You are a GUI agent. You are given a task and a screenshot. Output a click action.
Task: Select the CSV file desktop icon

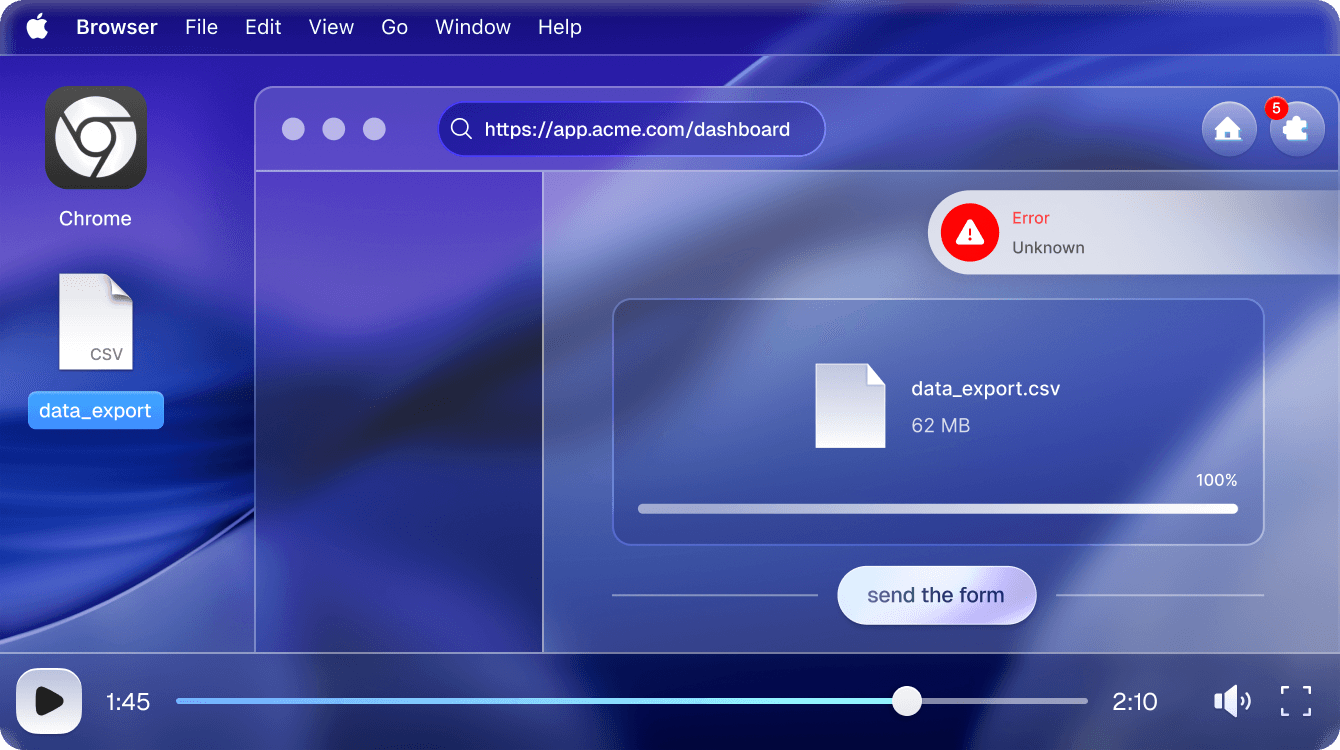(x=96, y=322)
